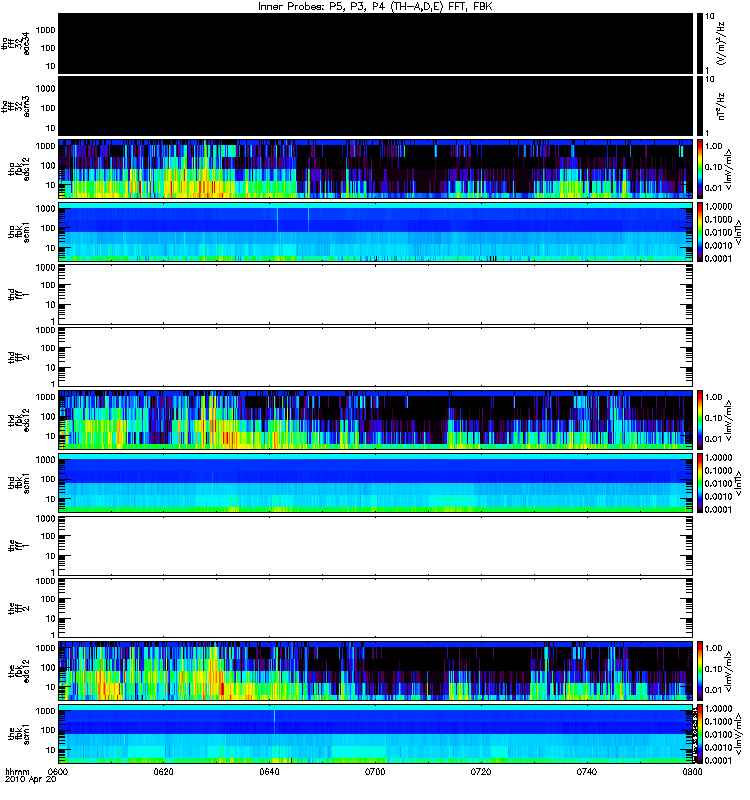Click the 'tha fbk edc12' y-axis label
Image resolution: width=750 pixels, height=800 pixels.
point(19,167)
